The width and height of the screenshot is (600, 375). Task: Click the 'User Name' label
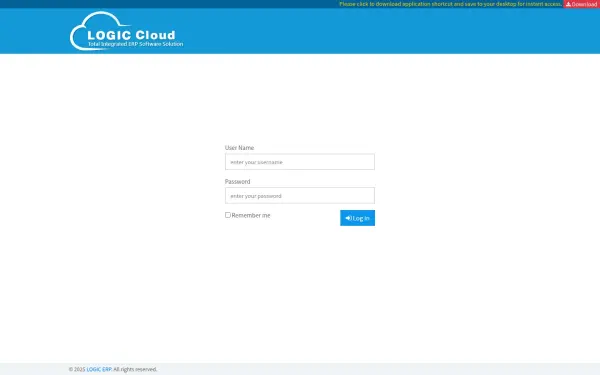pyautogui.click(x=239, y=148)
